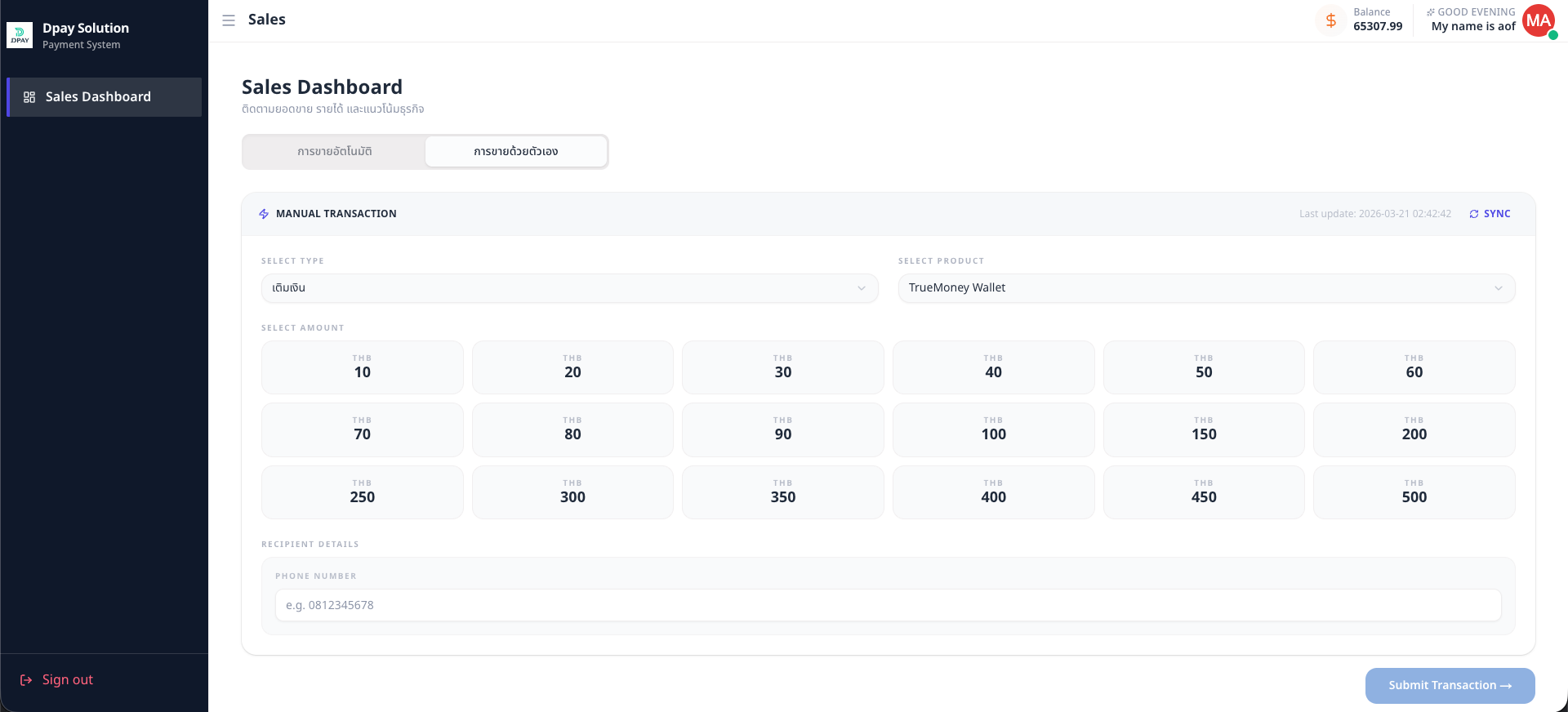Screen dimensions: 1568x712
Task: Open the Select Product TrueMoney Wallet dropdown
Action: (1206, 288)
